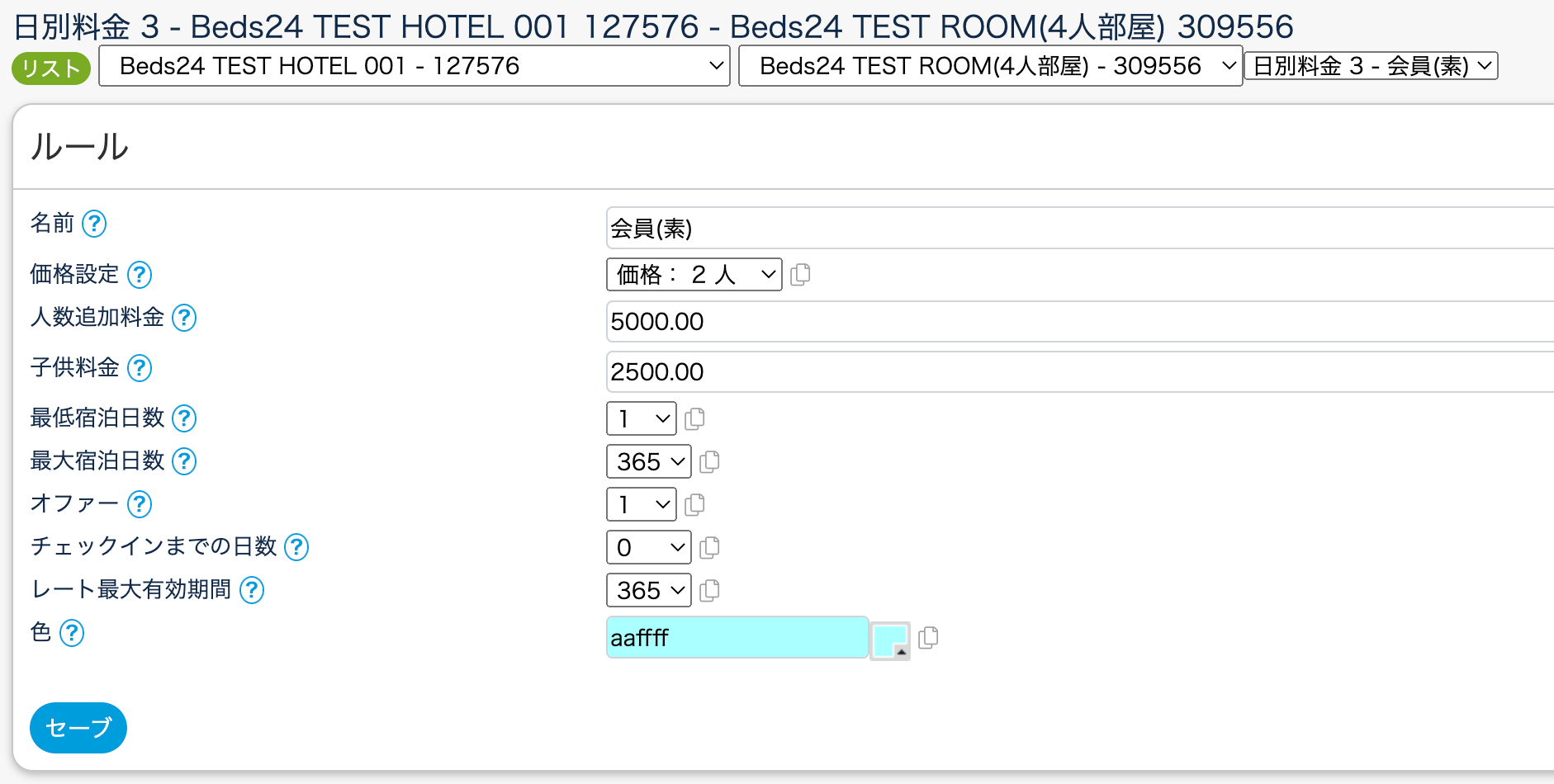
Task: Click help icon next to 名前
Action: coord(94,224)
